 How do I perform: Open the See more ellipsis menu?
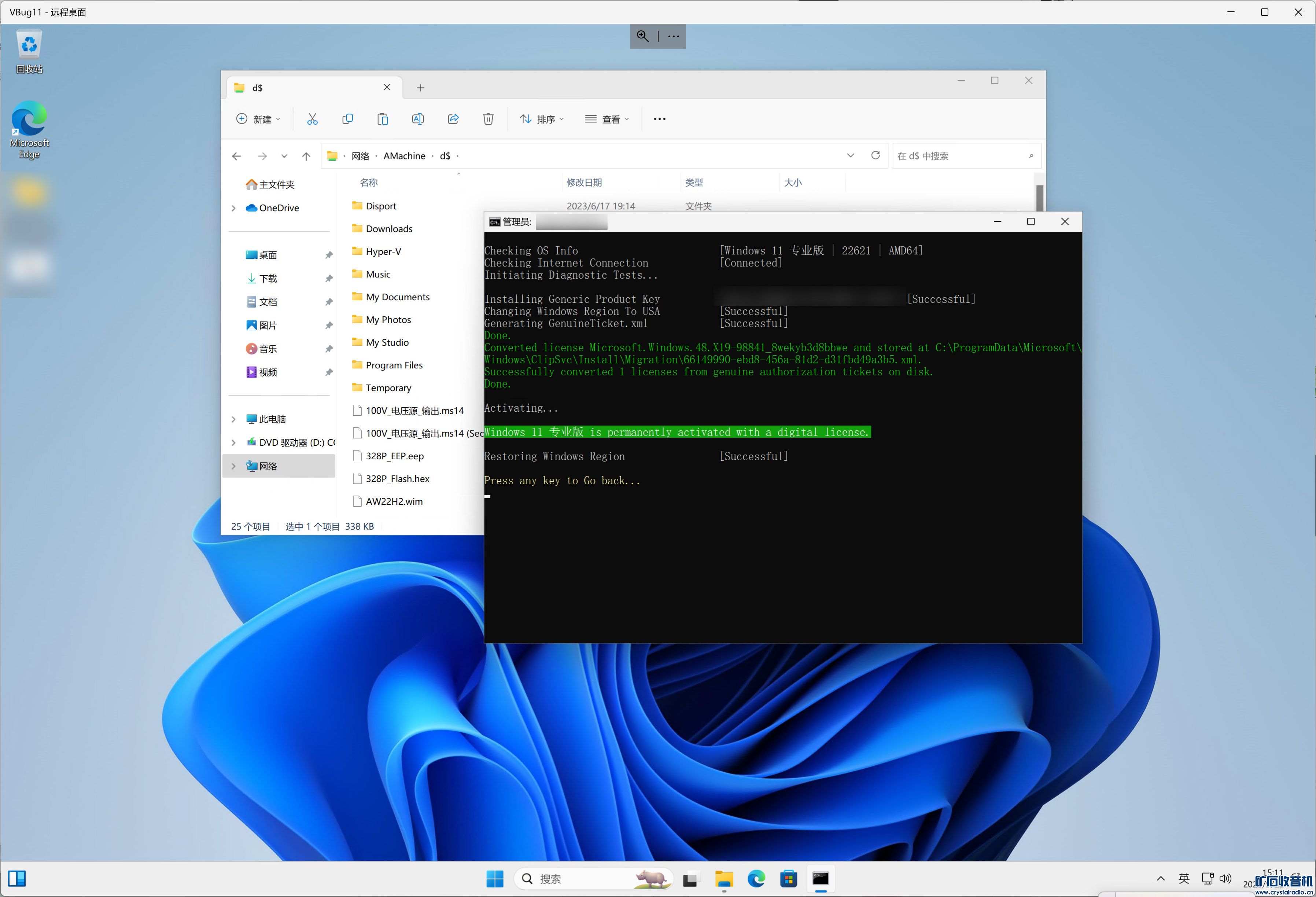(x=659, y=119)
